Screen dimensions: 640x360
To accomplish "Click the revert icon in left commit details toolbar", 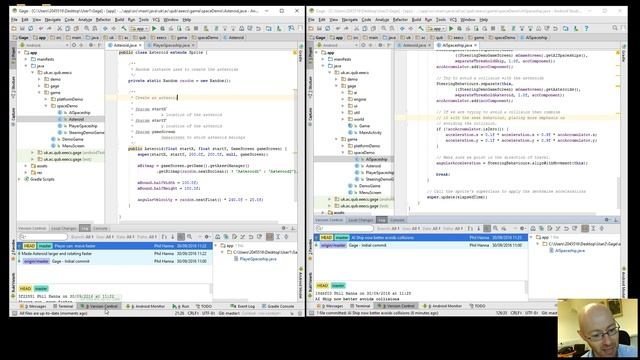I will click(x=251, y=237).
